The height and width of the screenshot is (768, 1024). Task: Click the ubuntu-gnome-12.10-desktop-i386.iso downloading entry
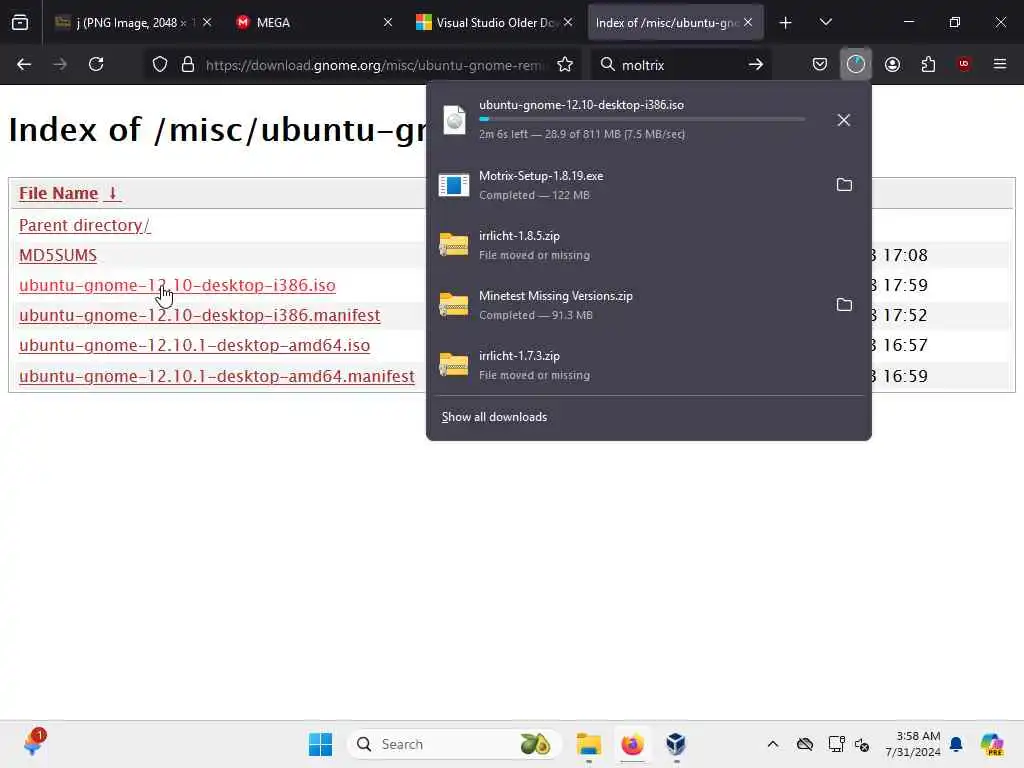pos(627,120)
